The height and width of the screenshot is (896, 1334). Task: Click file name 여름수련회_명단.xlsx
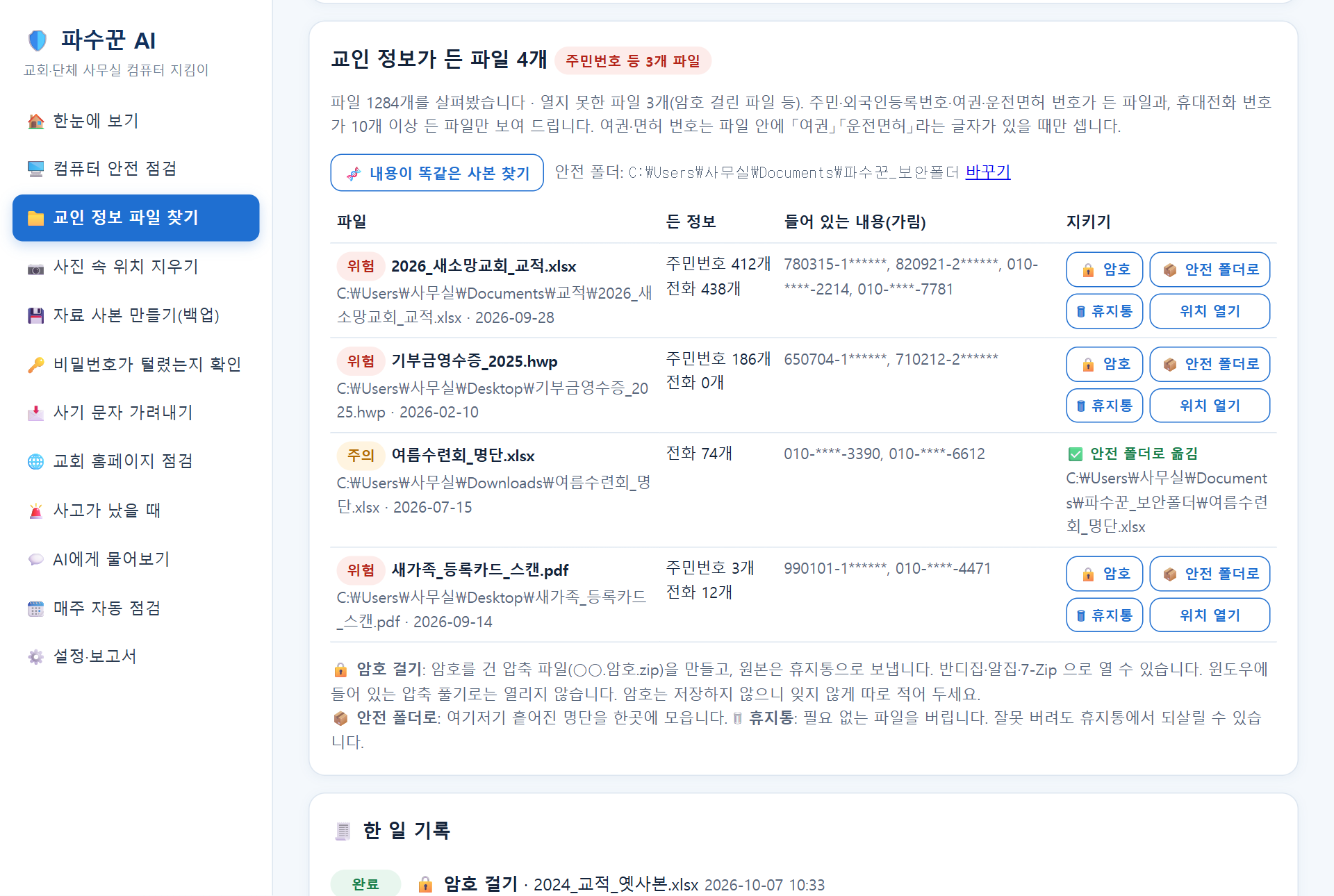(463, 456)
